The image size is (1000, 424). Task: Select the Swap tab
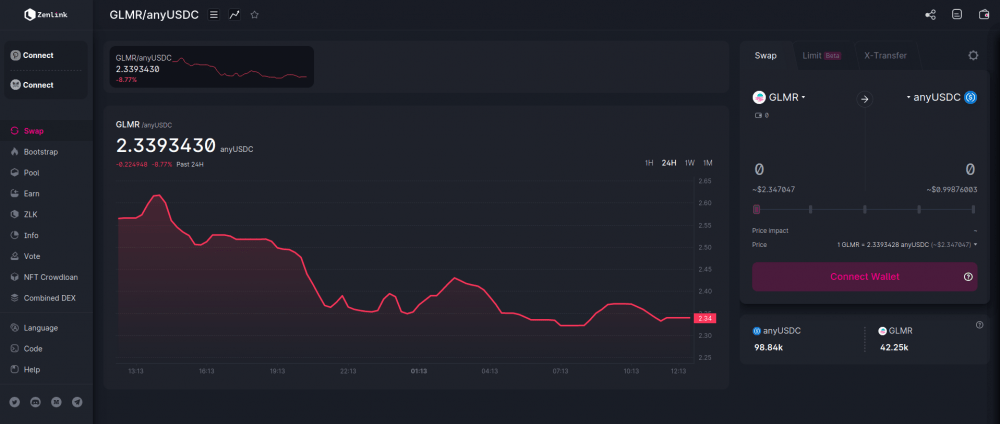(x=765, y=55)
